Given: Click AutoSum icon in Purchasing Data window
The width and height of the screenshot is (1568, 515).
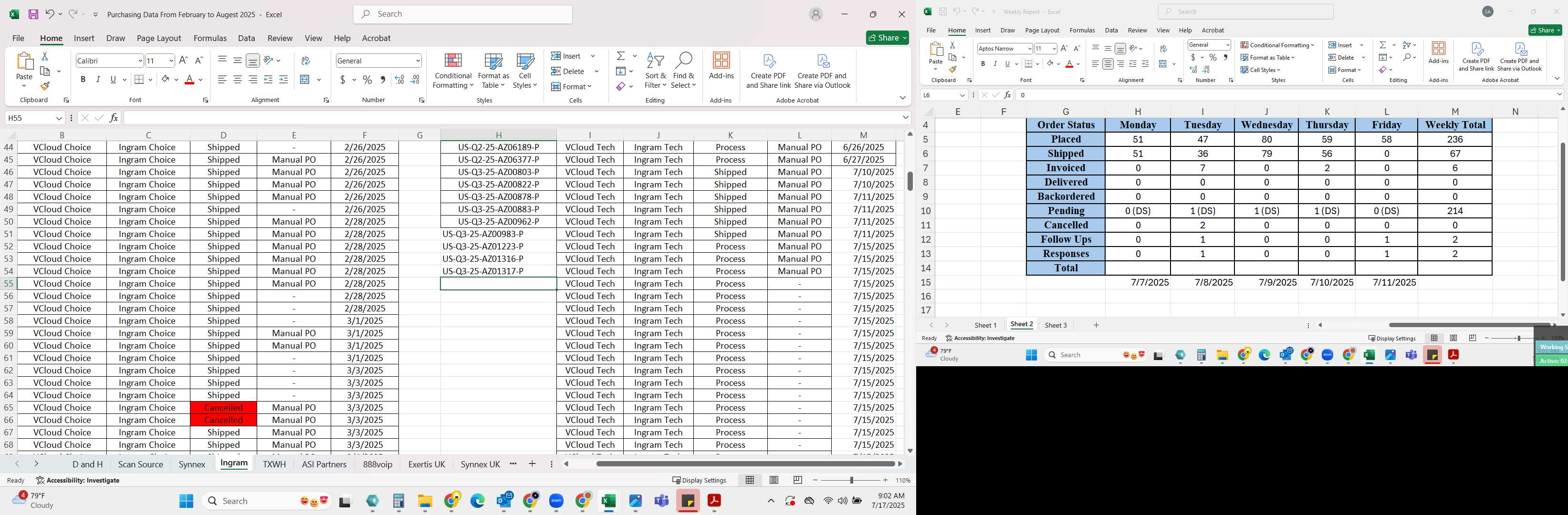Looking at the screenshot, I should pos(621,56).
